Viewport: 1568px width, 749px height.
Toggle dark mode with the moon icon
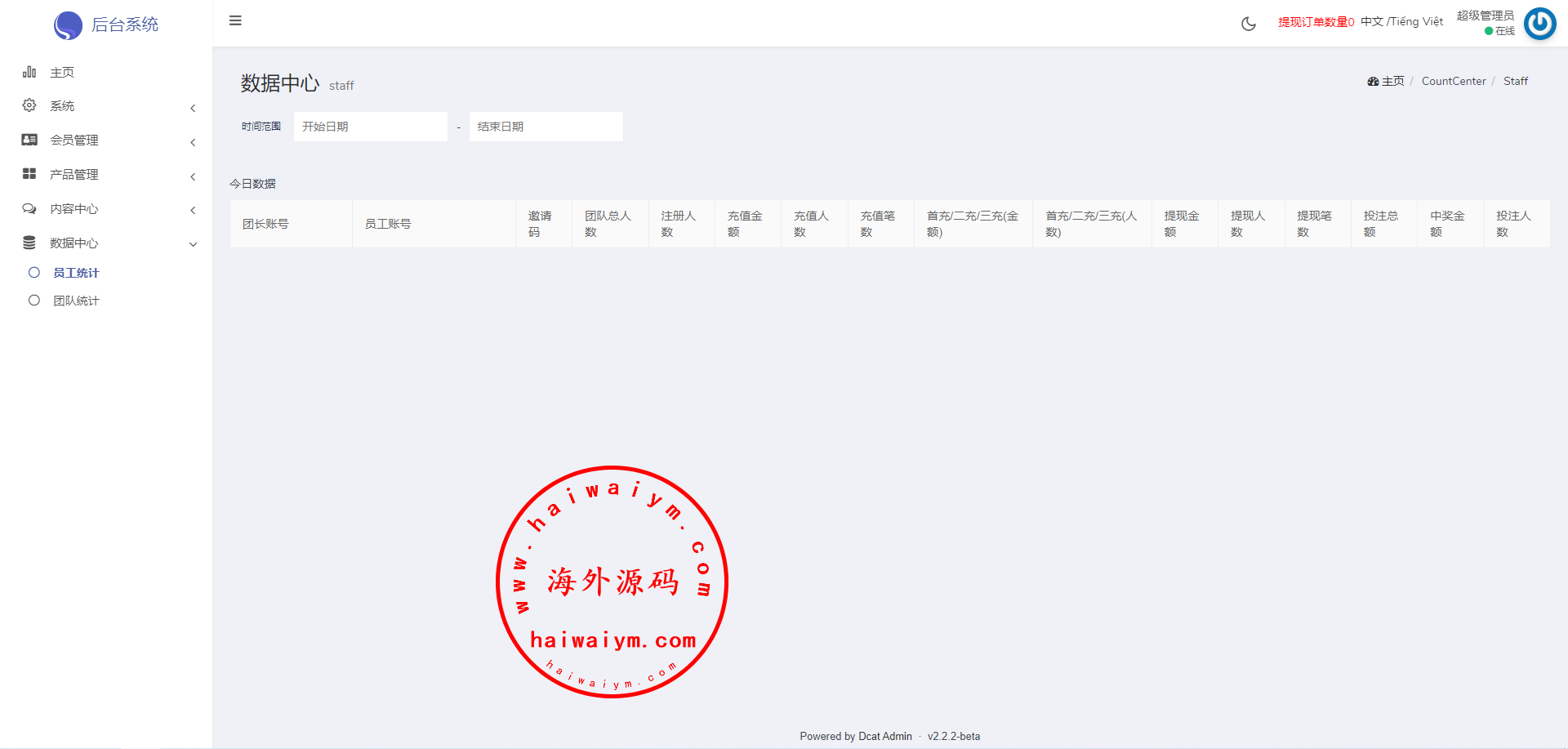[1248, 24]
